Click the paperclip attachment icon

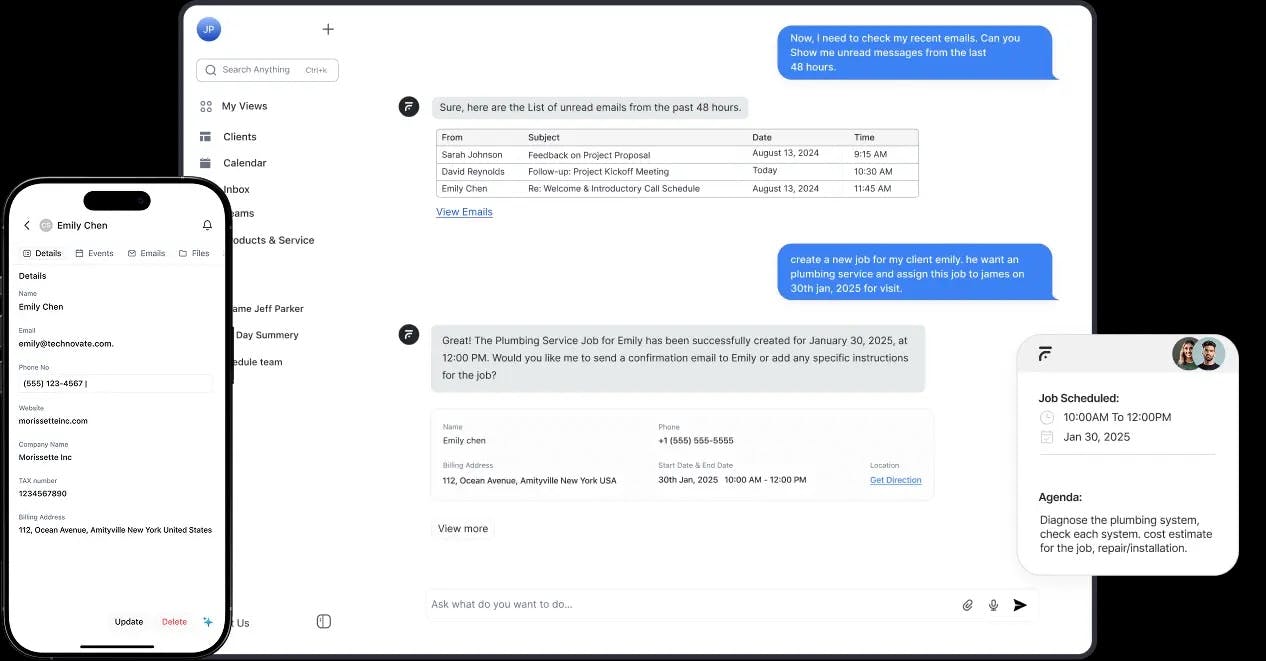(x=967, y=605)
